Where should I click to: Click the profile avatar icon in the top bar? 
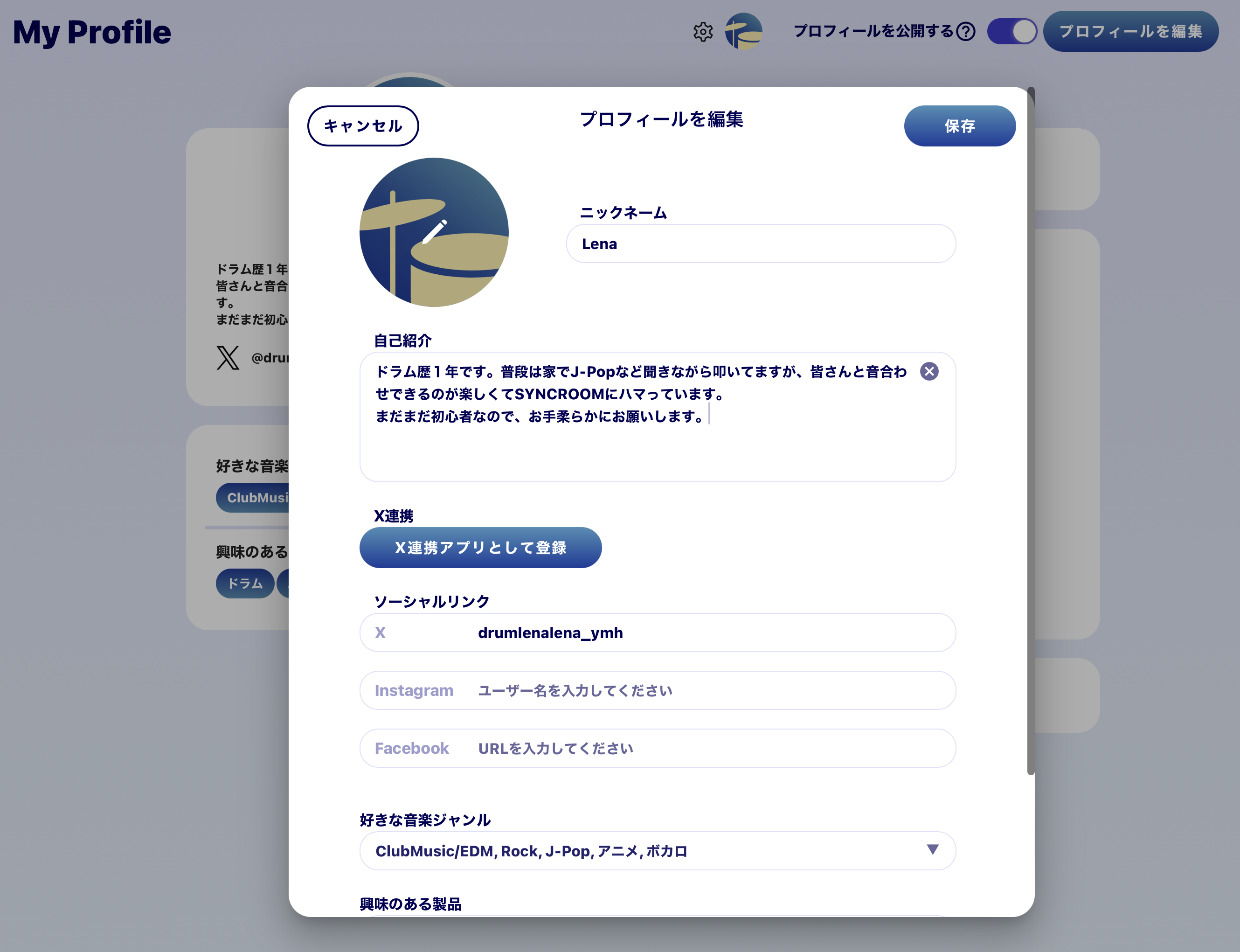tap(743, 32)
